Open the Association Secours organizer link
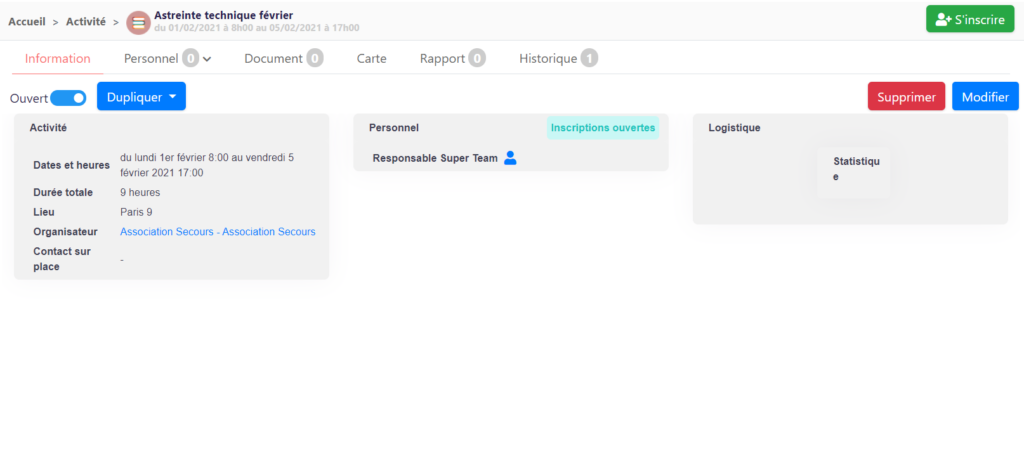The image size is (1024, 449). 217,232
